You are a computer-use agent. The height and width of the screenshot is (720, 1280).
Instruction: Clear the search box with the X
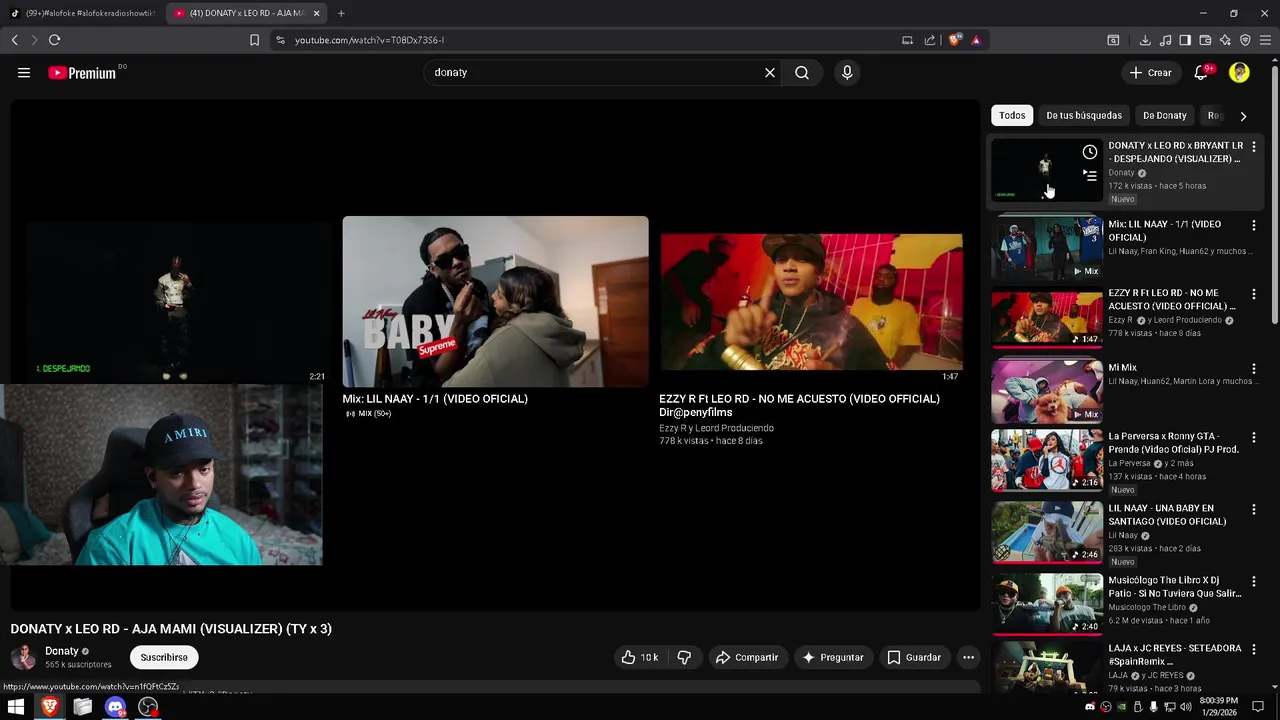[770, 72]
